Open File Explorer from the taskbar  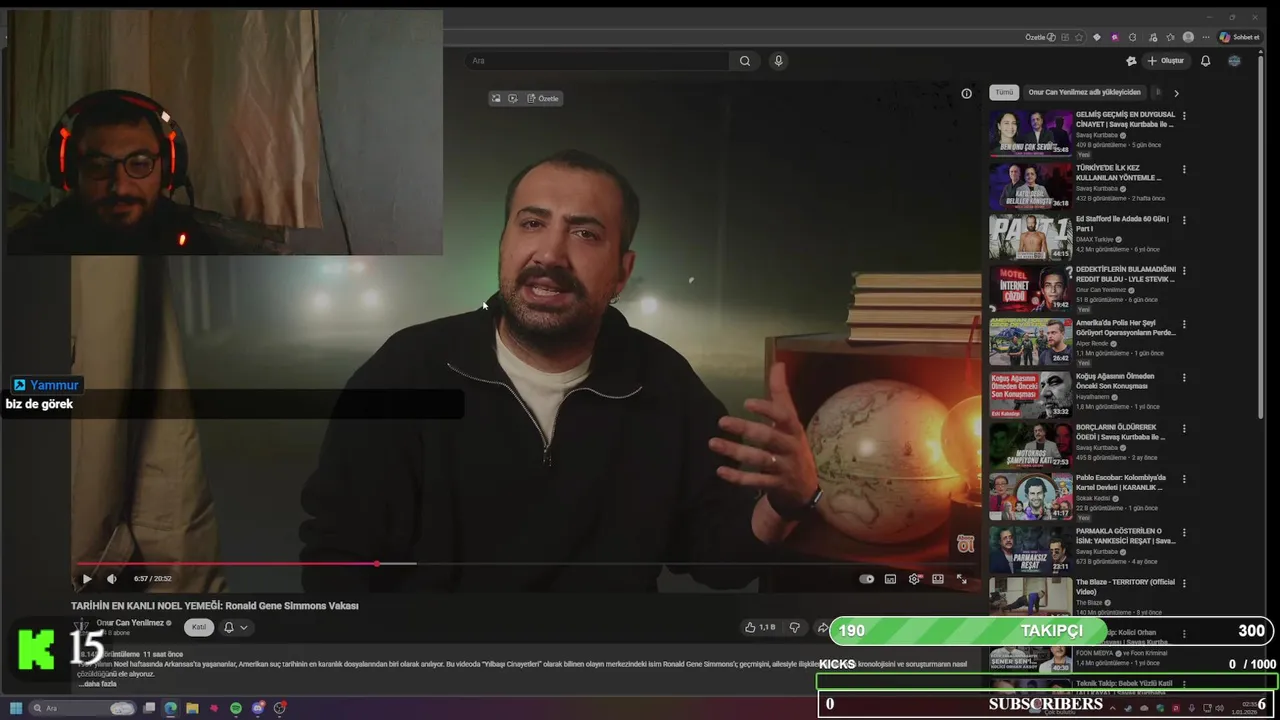(x=192, y=708)
